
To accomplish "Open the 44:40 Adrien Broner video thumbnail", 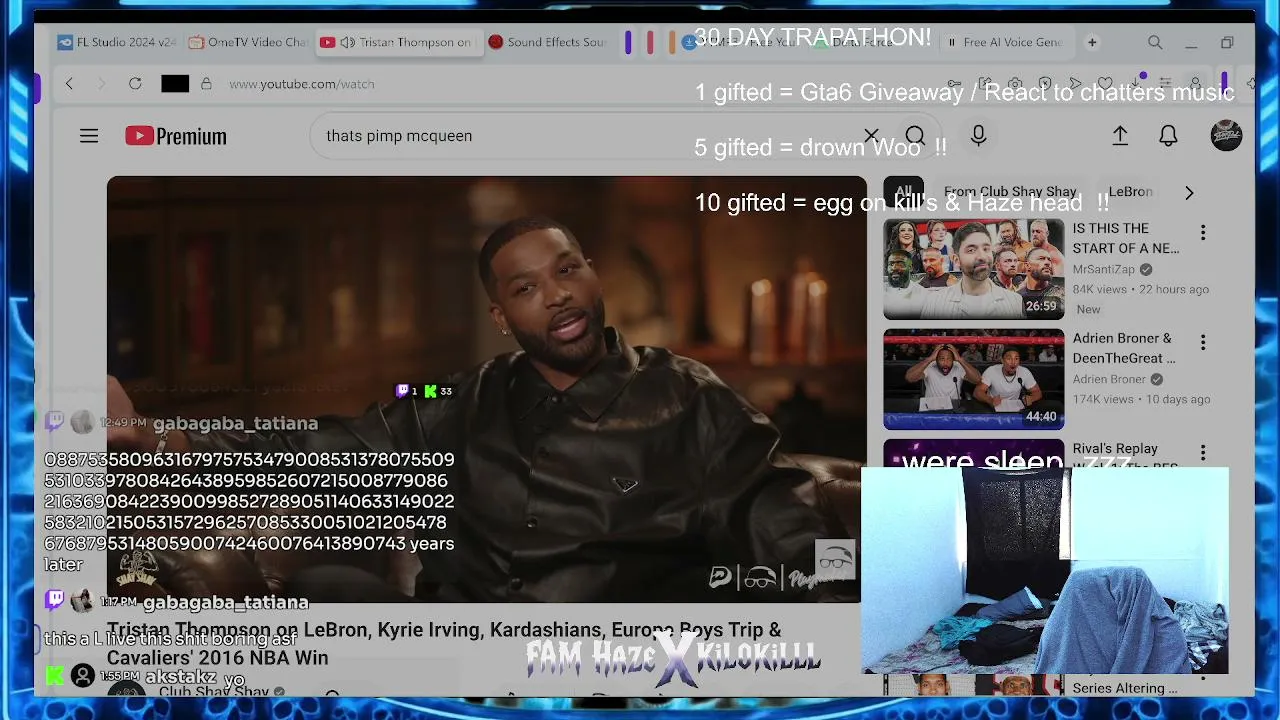I will (x=974, y=379).
